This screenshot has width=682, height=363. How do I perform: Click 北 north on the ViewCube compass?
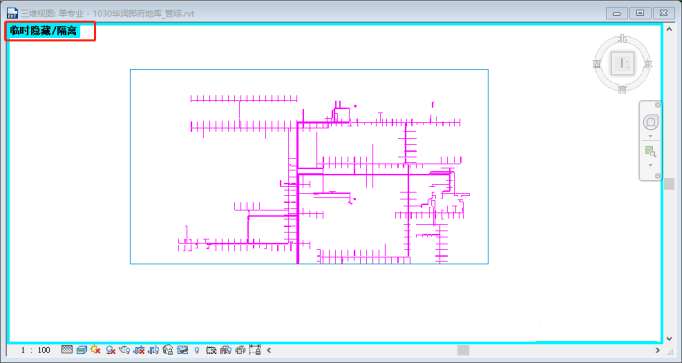click(x=622, y=40)
